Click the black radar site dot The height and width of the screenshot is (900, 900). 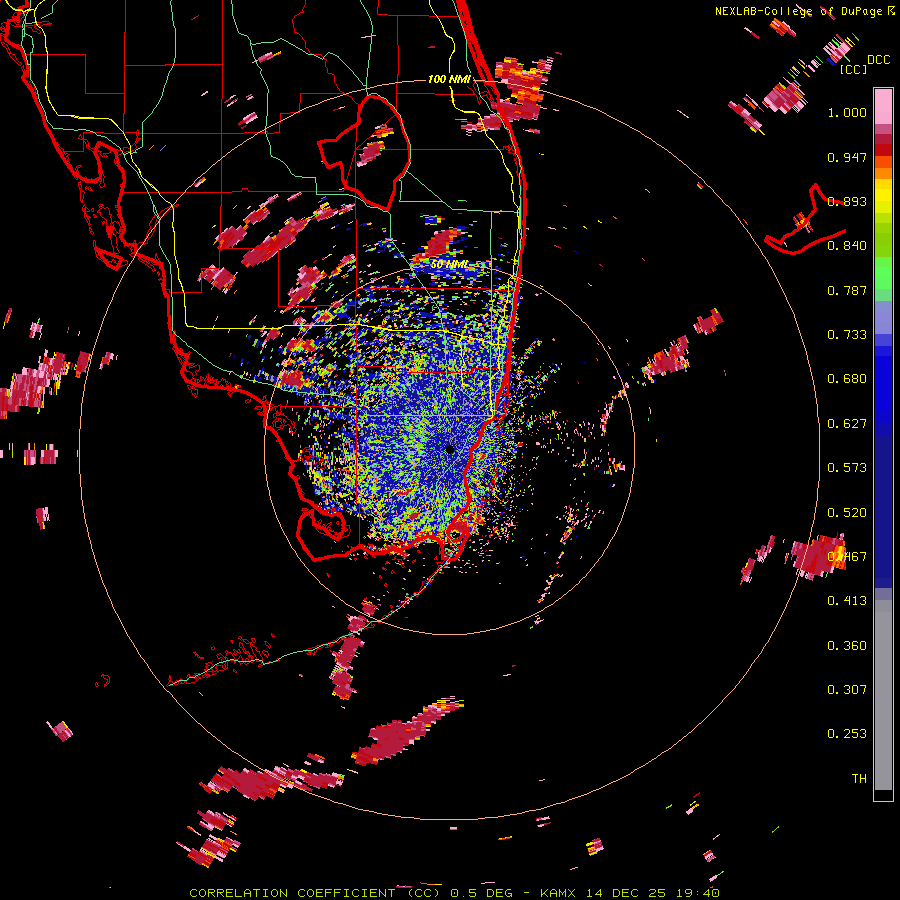tap(450, 449)
